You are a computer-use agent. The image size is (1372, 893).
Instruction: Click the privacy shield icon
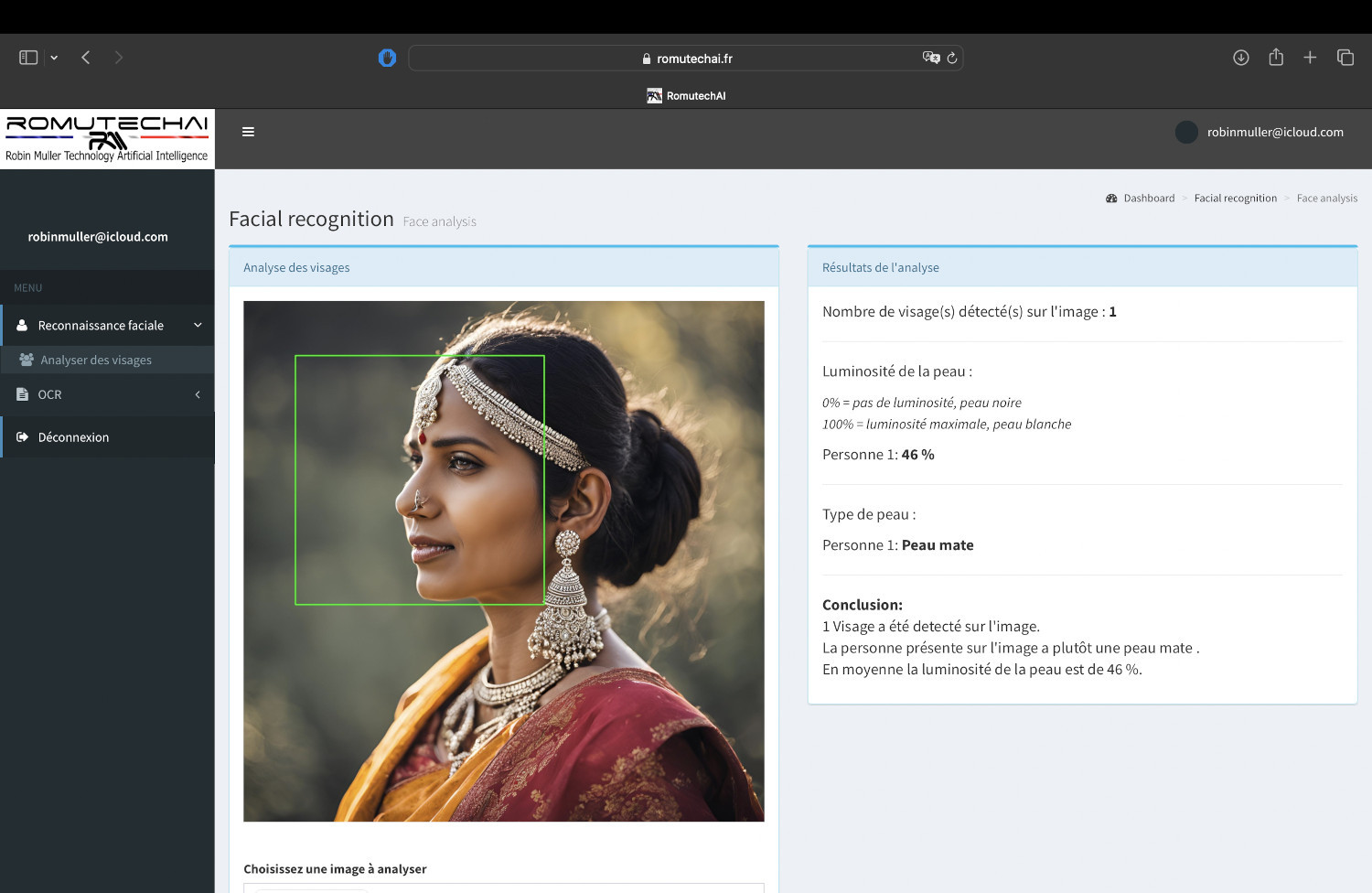click(x=387, y=59)
